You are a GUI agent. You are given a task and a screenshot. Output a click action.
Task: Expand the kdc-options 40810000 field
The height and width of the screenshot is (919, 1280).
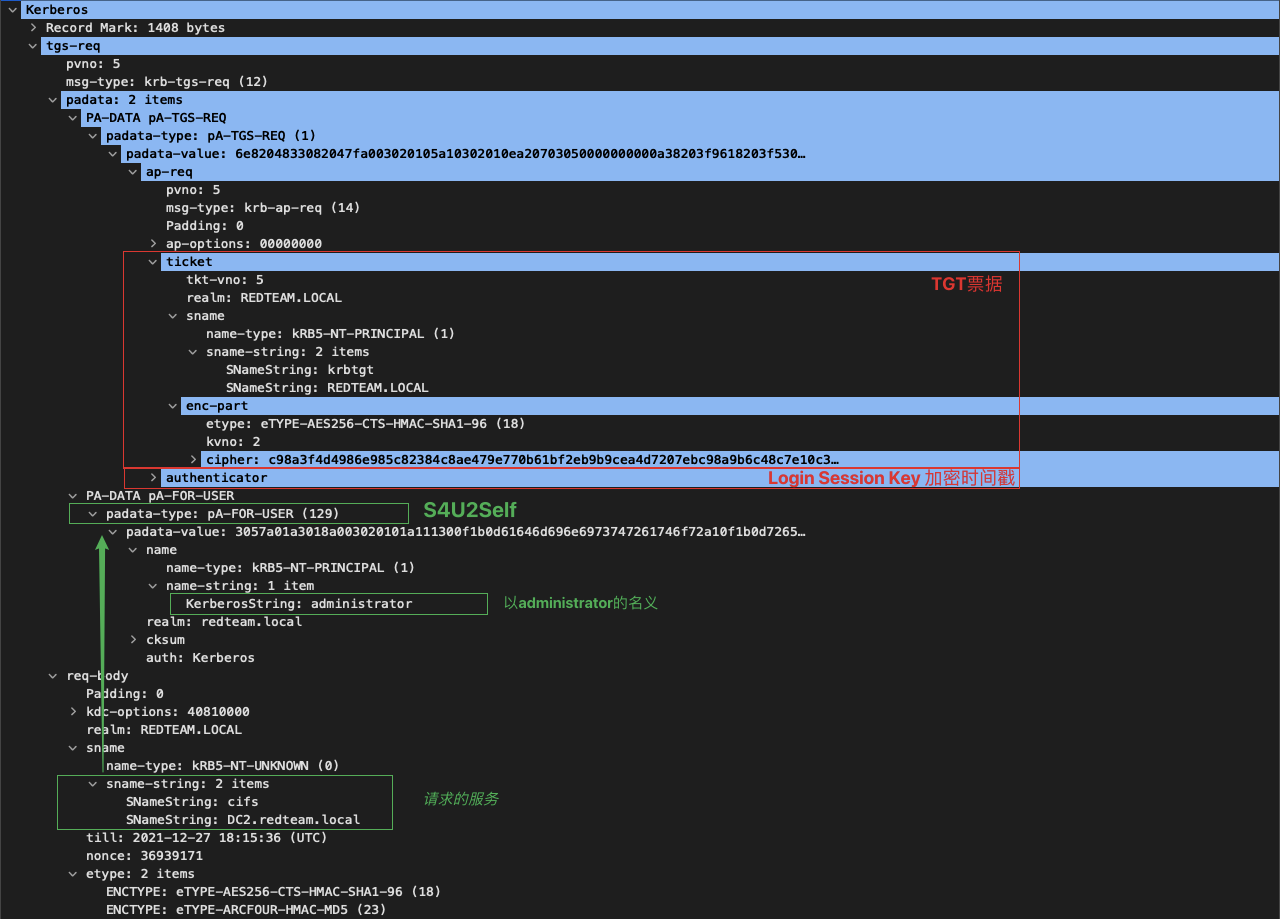click(73, 712)
